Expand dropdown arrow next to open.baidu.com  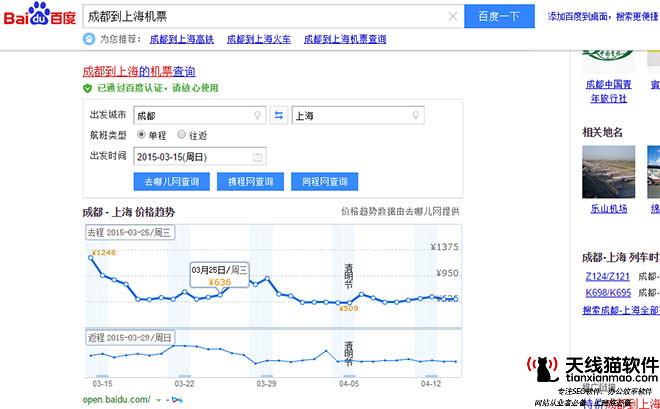point(159,400)
